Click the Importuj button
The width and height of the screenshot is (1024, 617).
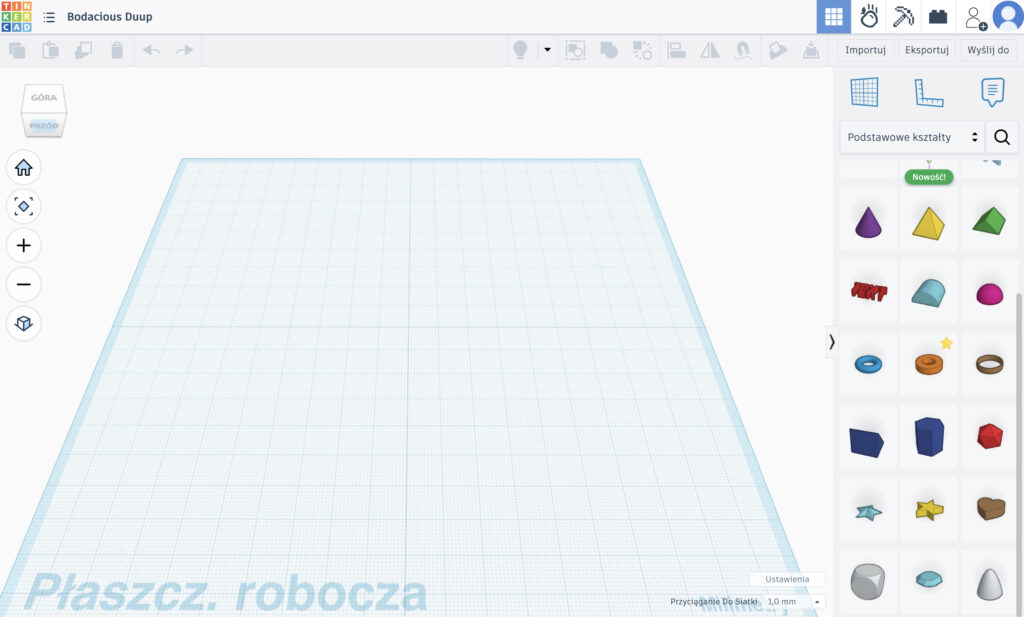(x=864, y=49)
